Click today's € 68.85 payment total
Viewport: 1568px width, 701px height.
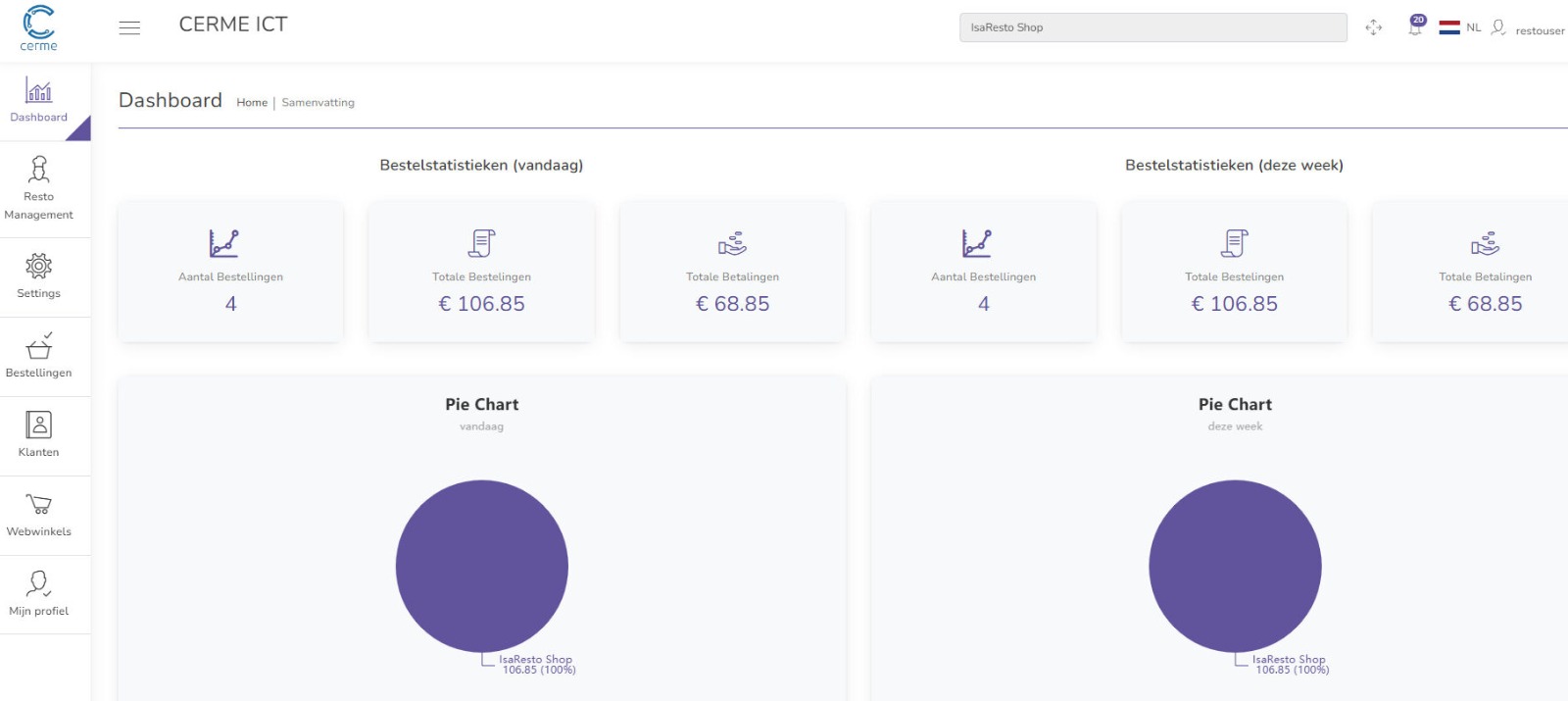pyautogui.click(x=732, y=304)
